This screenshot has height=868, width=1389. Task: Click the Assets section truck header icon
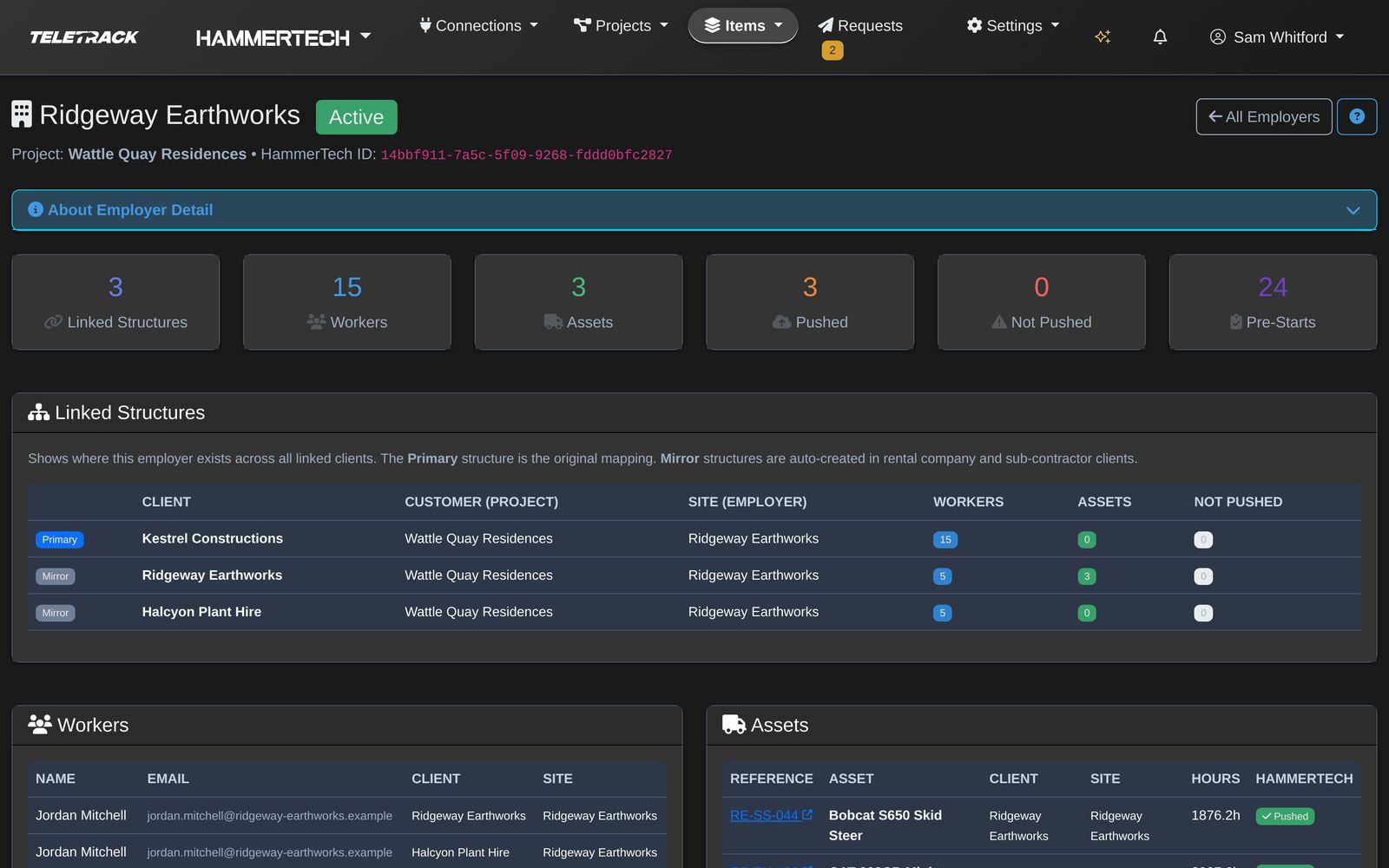click(x=734, y=724)
